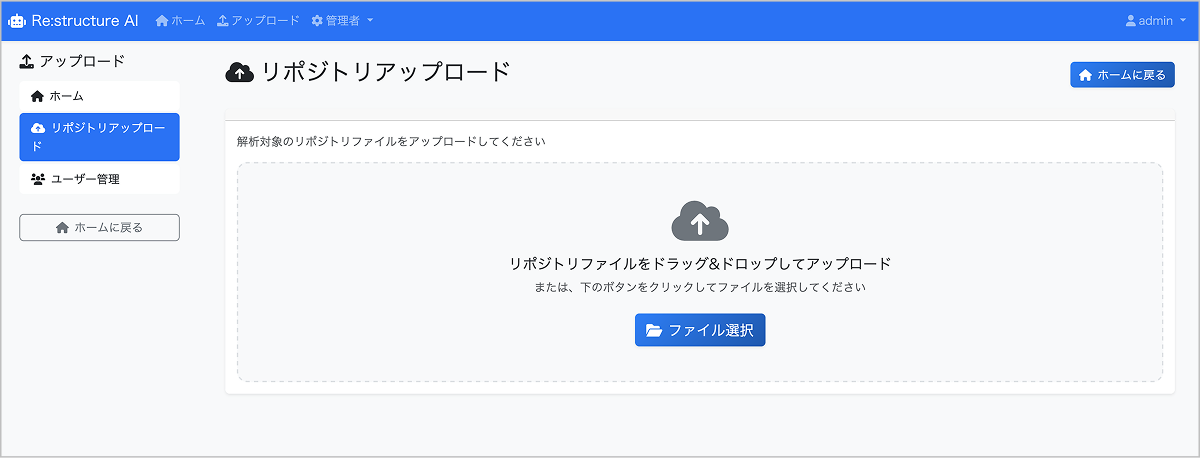Click the Re:structure AI robot logo icon
Viewport: 1200px width, 458px height.
(18, 20)
